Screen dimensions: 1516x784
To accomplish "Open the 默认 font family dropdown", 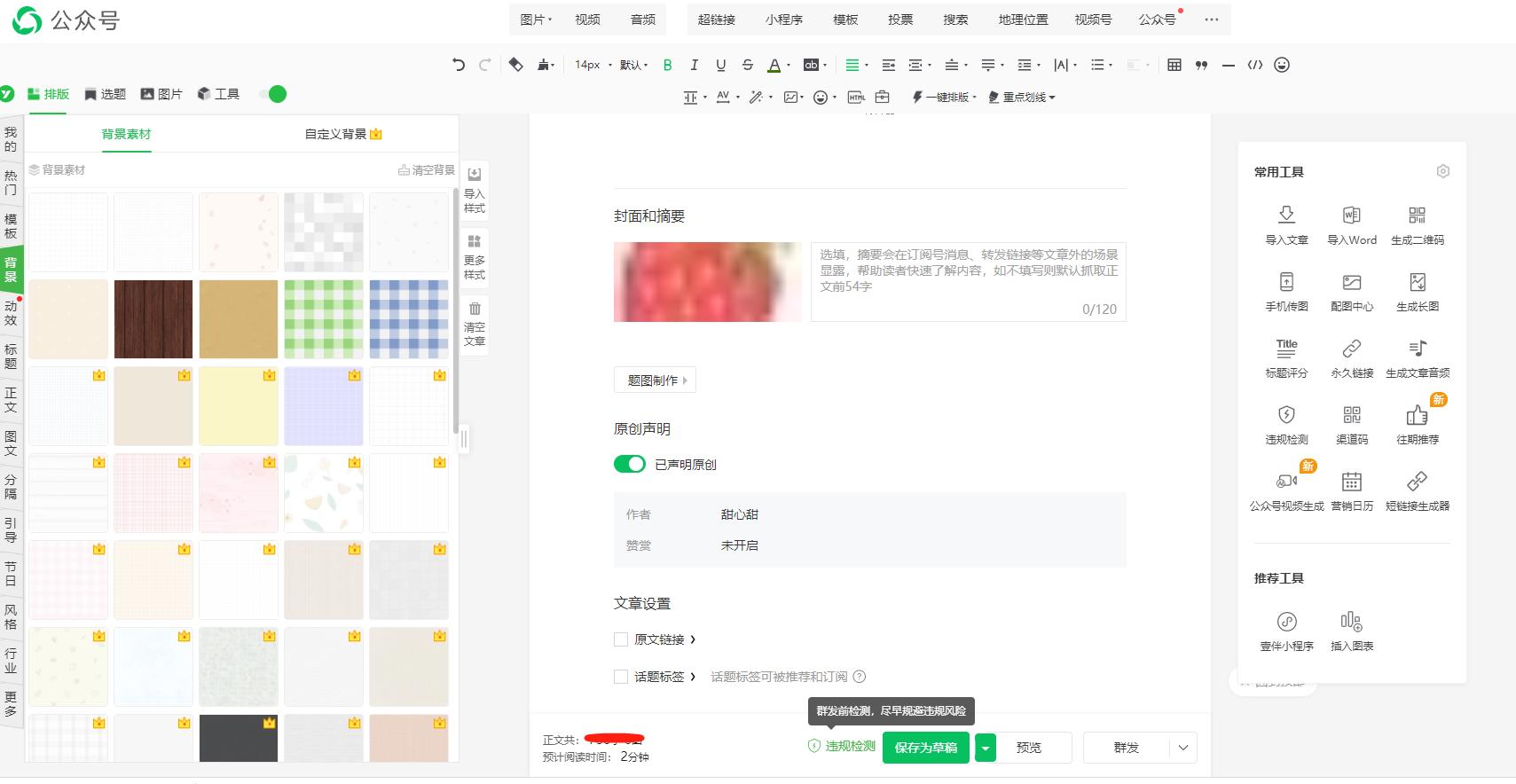I will pyautogui.click(x=633, y=65).
